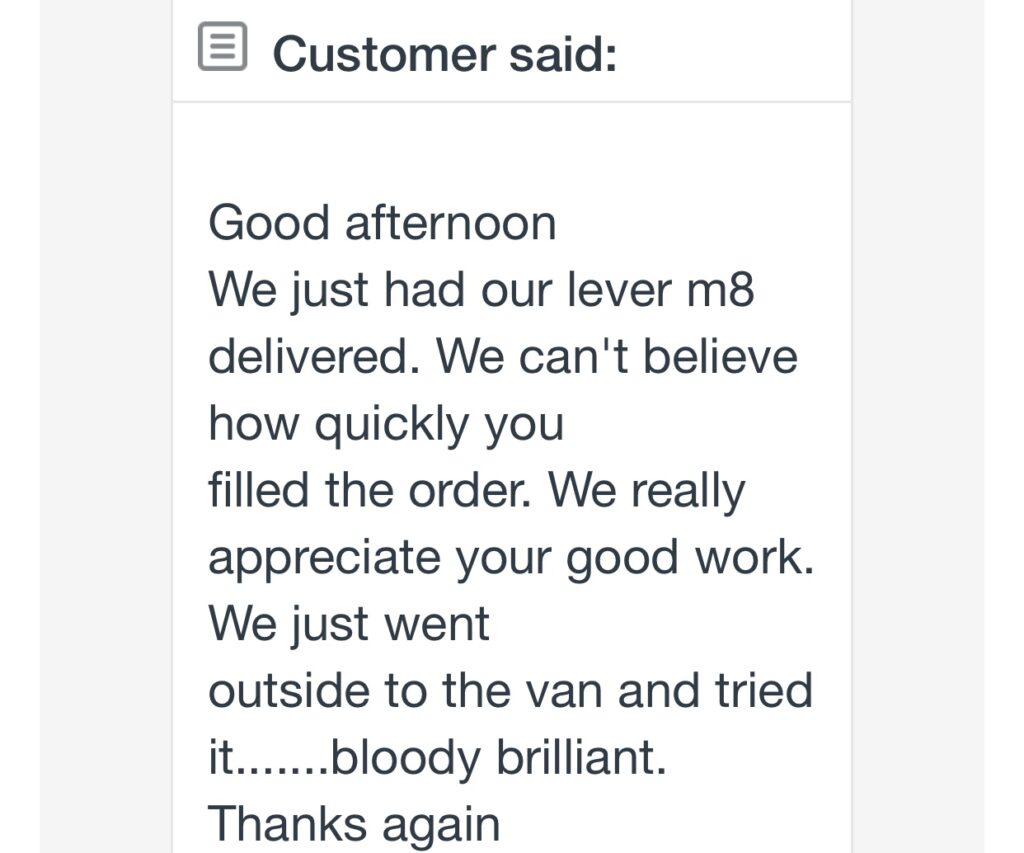Screen dimensions: 1024x853
Task: Click the word 'outside' in the message
Action: tap(289, 690)
